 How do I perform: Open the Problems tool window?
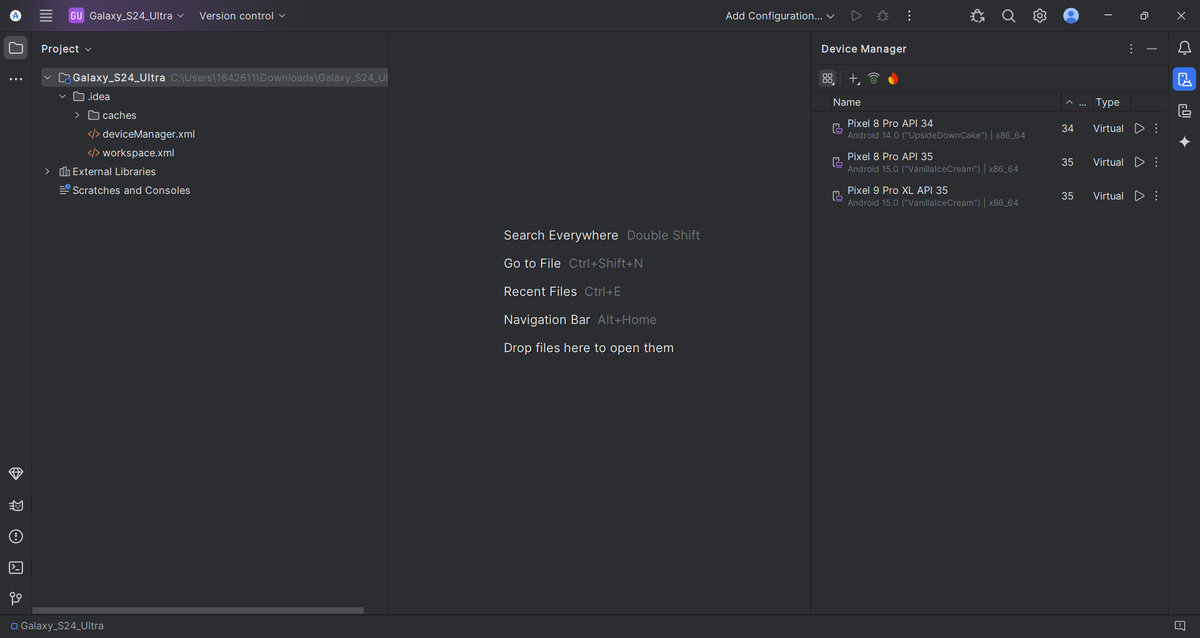pyautogui.click(x=16, y=536)
